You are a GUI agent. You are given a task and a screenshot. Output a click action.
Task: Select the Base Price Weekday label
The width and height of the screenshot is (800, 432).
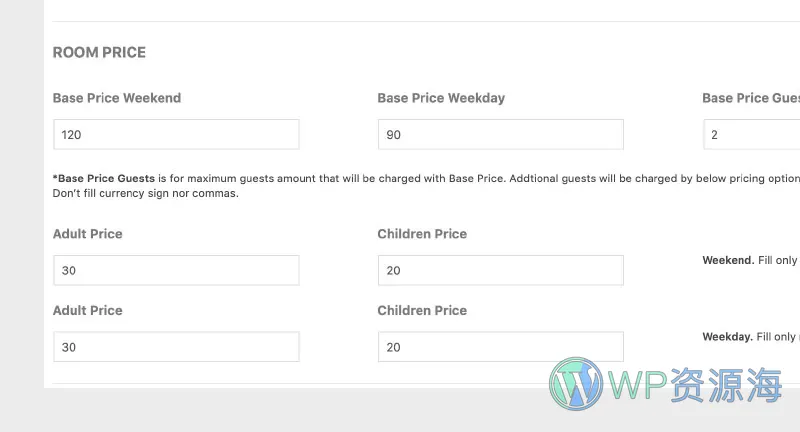[x=441, y=98]
